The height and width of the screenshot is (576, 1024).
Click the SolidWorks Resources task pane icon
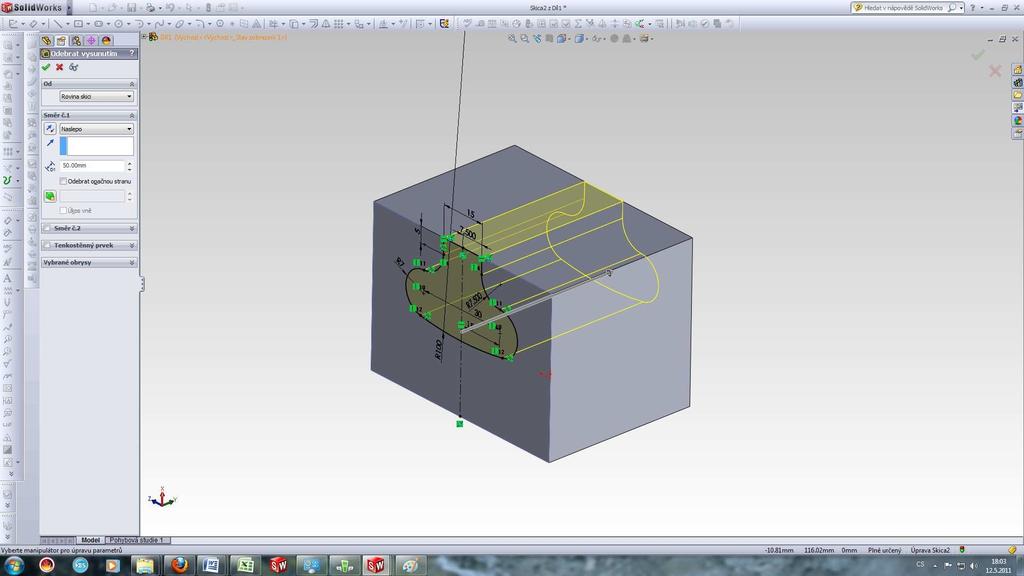point(1017,69)
